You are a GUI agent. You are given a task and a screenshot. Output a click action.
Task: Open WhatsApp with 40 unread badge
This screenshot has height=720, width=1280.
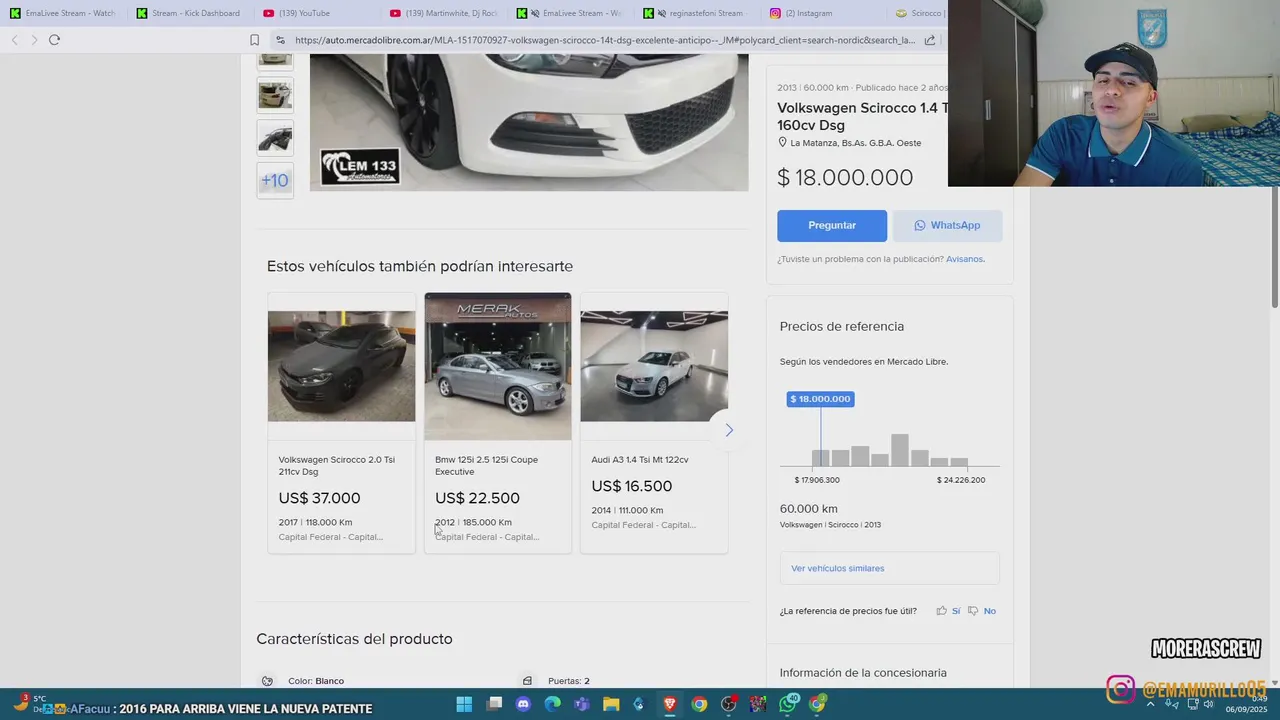pyautogui.click(x=788, y=704)
